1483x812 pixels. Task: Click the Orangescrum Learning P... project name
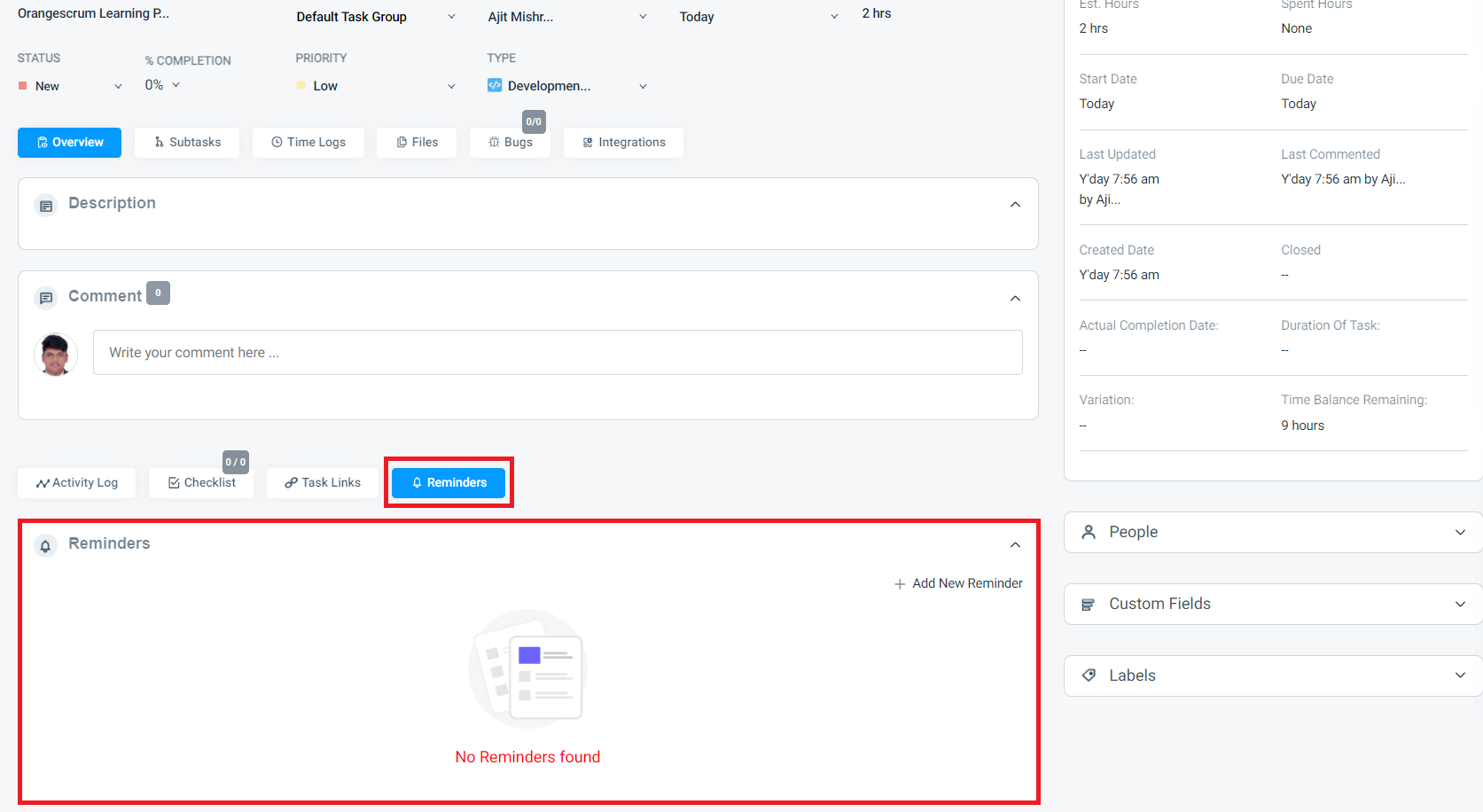(93, 13)
